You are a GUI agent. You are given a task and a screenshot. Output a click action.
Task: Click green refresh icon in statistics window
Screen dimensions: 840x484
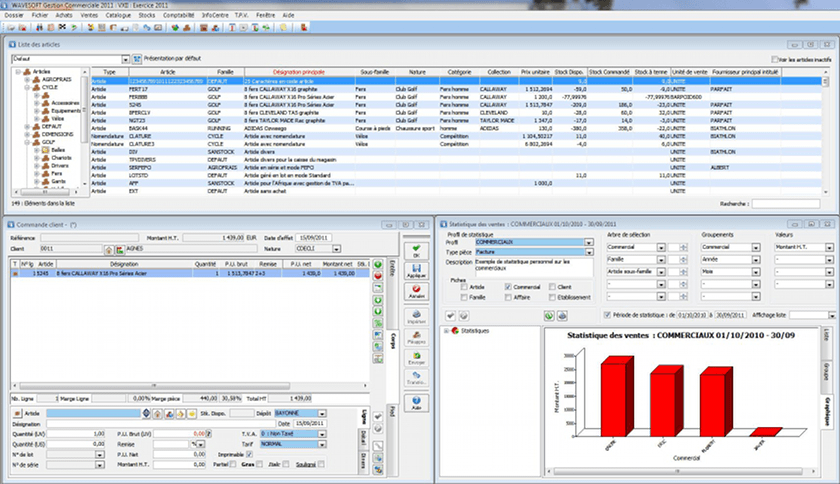(549, 316)
